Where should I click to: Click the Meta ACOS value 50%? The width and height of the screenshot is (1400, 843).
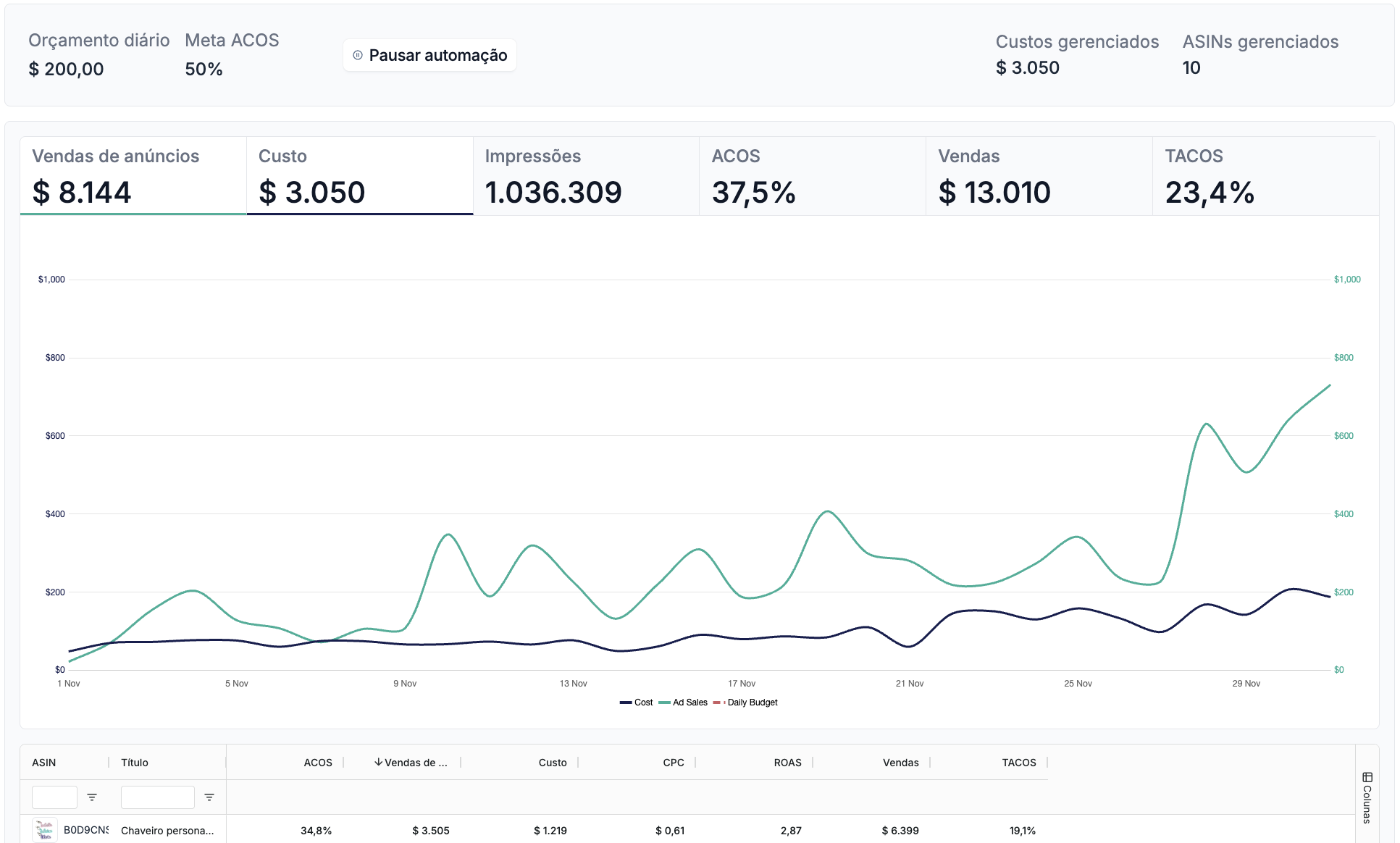(x=204, y=69)
